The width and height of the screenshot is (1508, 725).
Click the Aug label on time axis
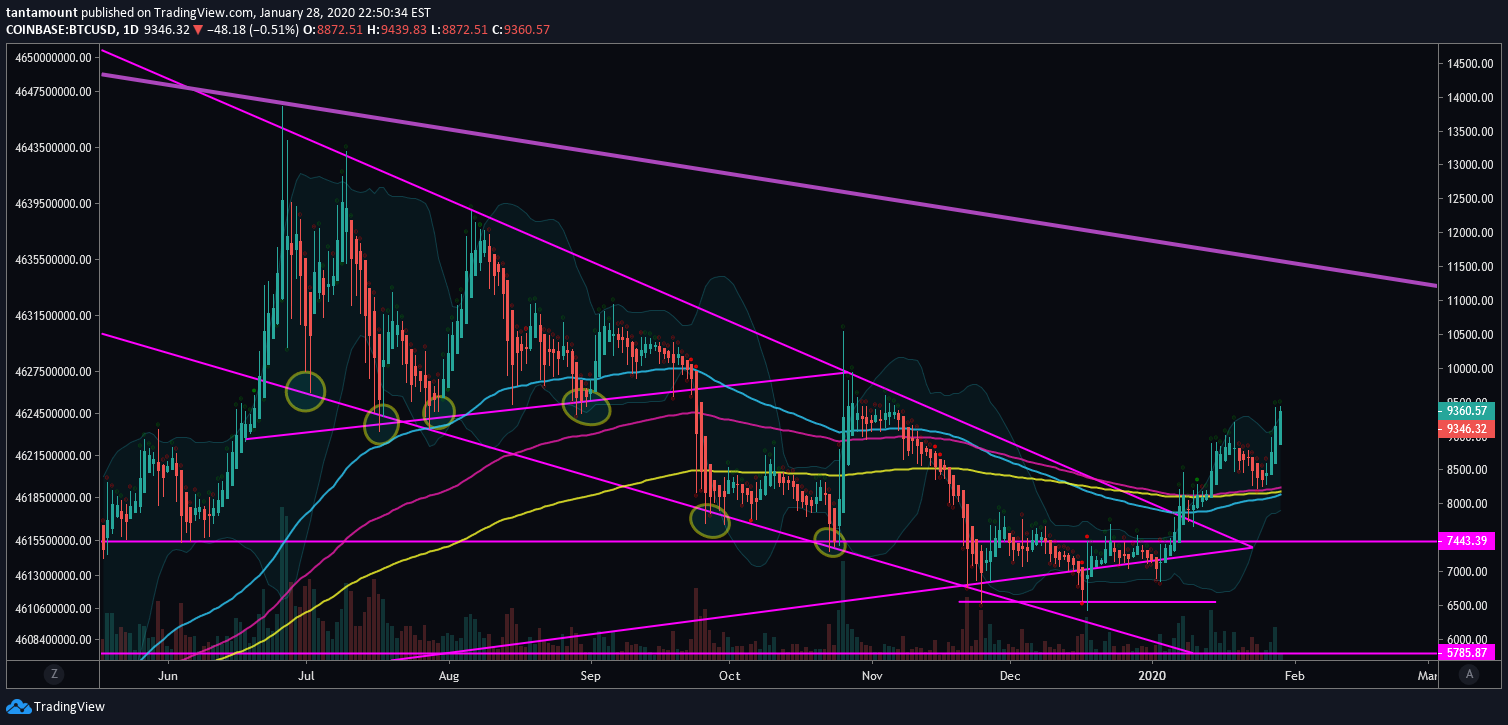click(448, 675)
